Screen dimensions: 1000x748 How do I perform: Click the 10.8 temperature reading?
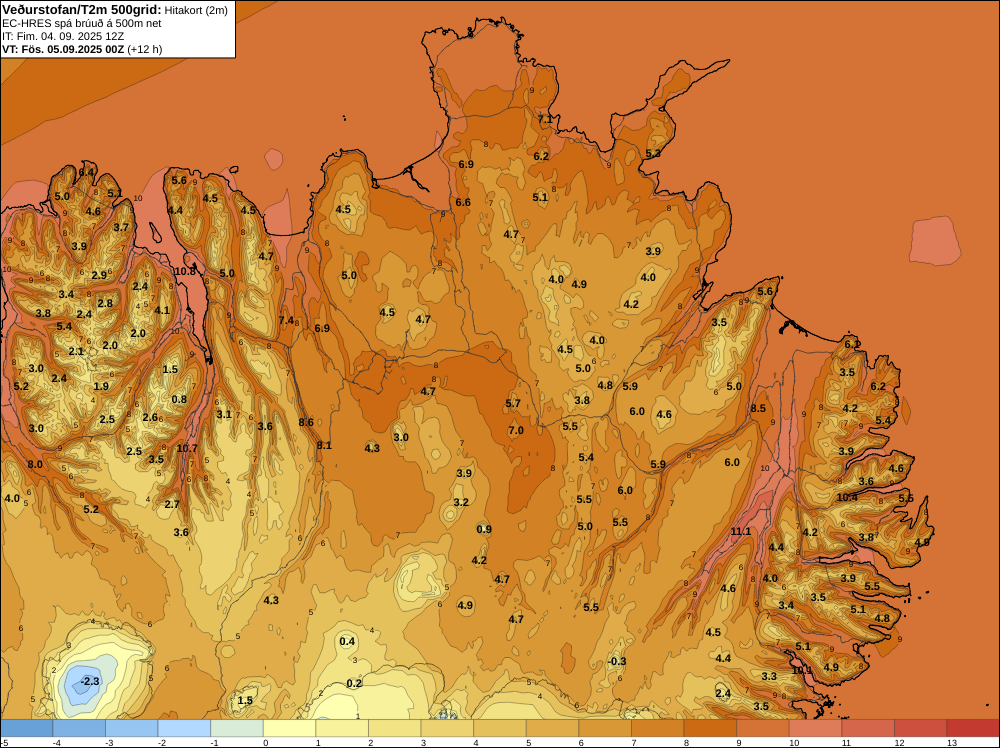tap(185, 271)
